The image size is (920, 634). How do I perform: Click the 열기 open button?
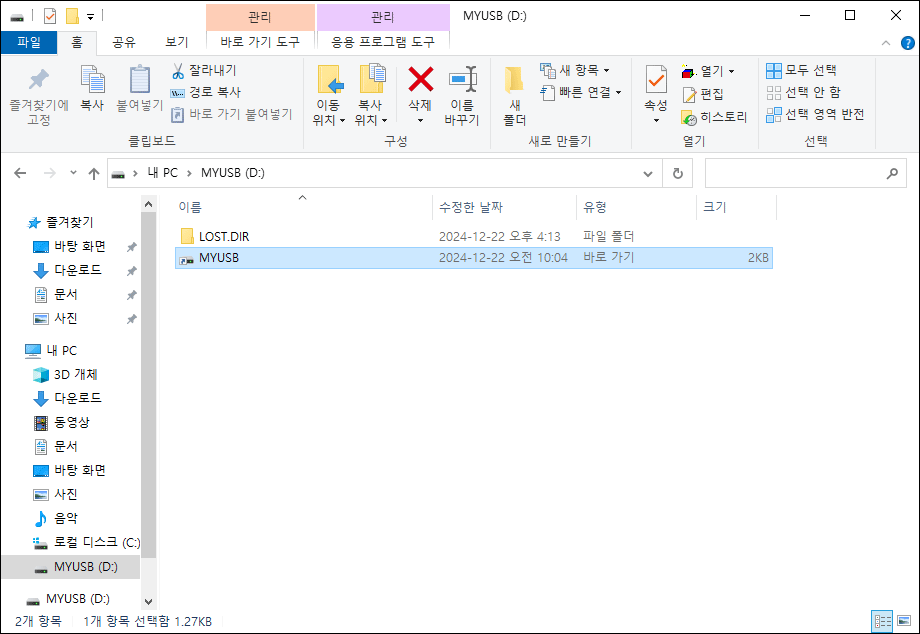pyautogui.click(x=703, y=71)
